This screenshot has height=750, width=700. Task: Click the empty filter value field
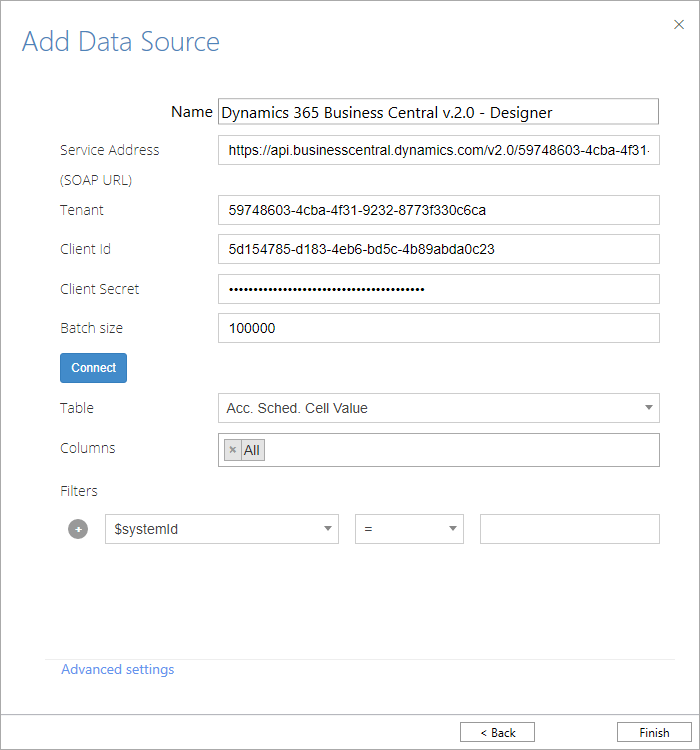coord(570,529)
